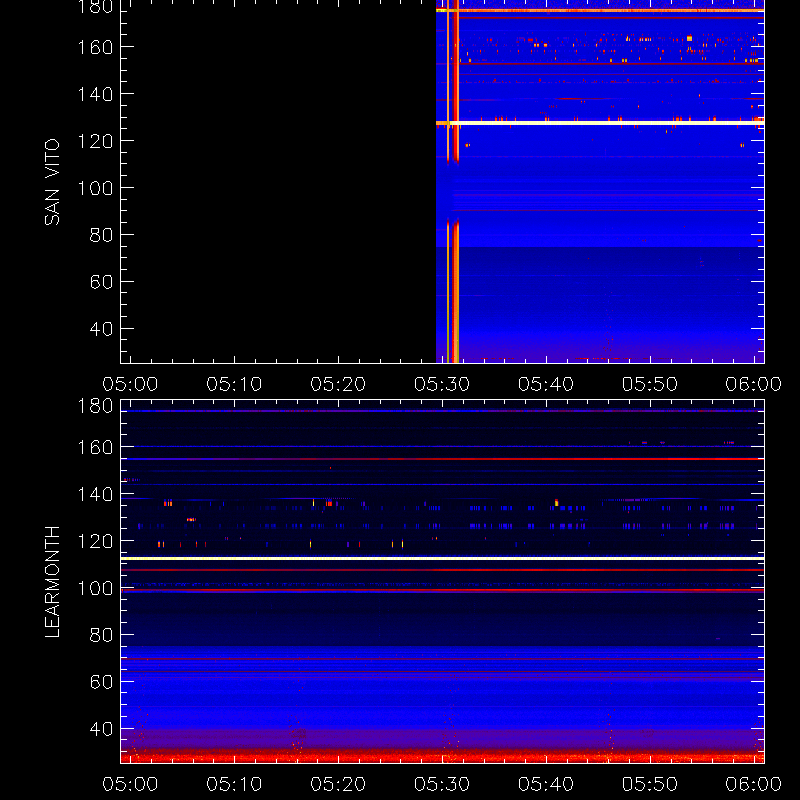Click 06:00 time label under LEARMONTH plot

[x=754, y=784]
